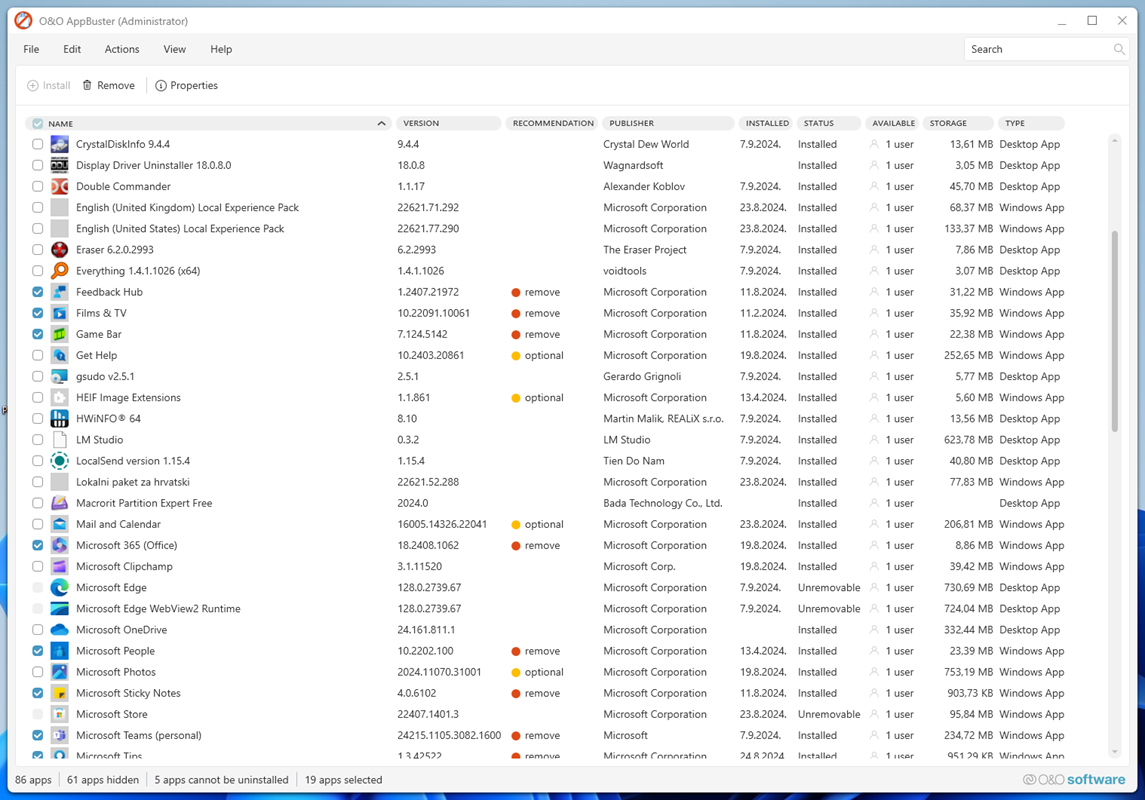The height and width of the screenshot is (800, 1145).
Task: Click the Microsoft OneDrive cloud icon
Action: [59, 630]
